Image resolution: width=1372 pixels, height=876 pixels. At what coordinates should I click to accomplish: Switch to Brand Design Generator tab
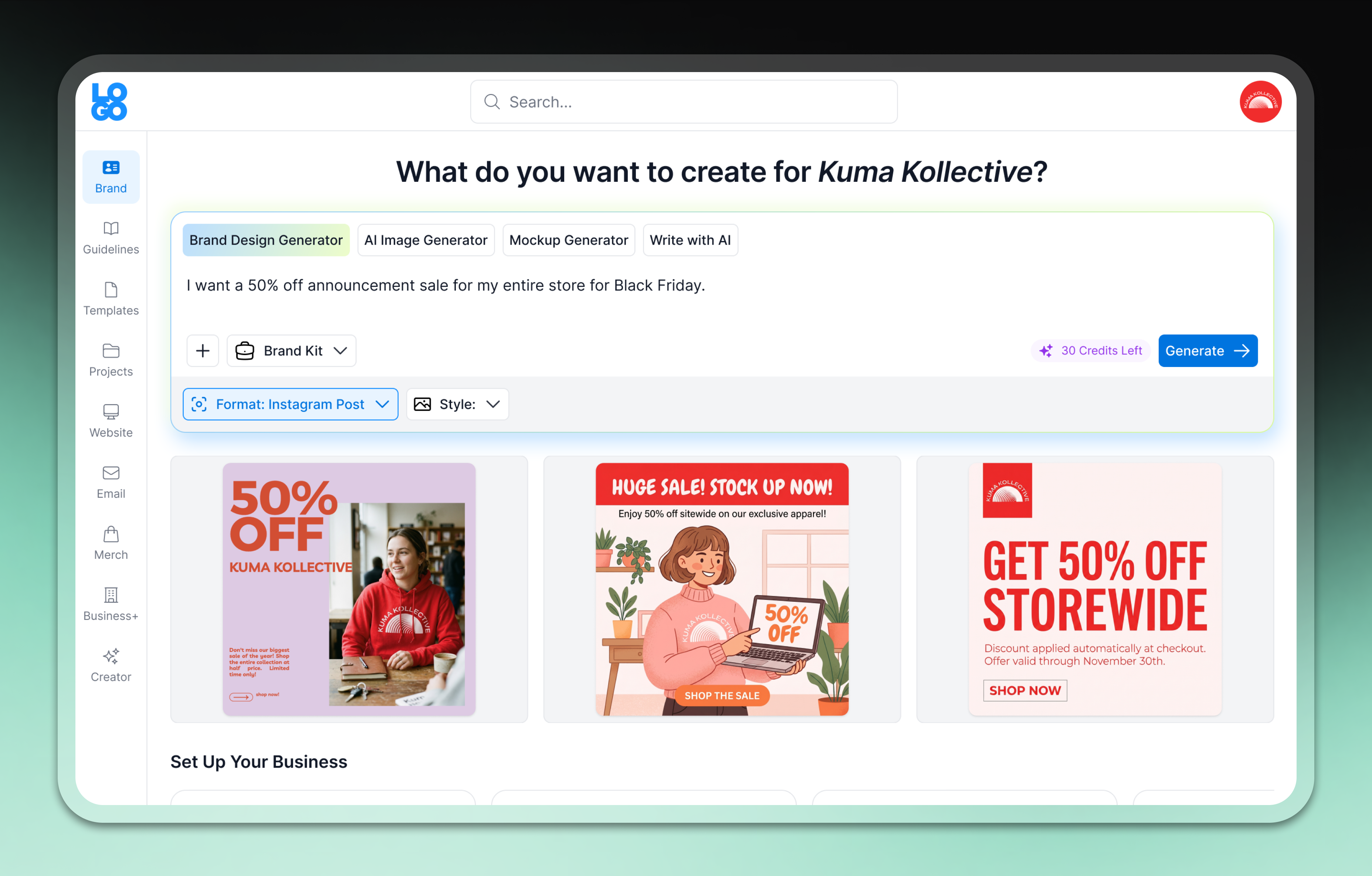pyautogui.click(x=266, y=240)
